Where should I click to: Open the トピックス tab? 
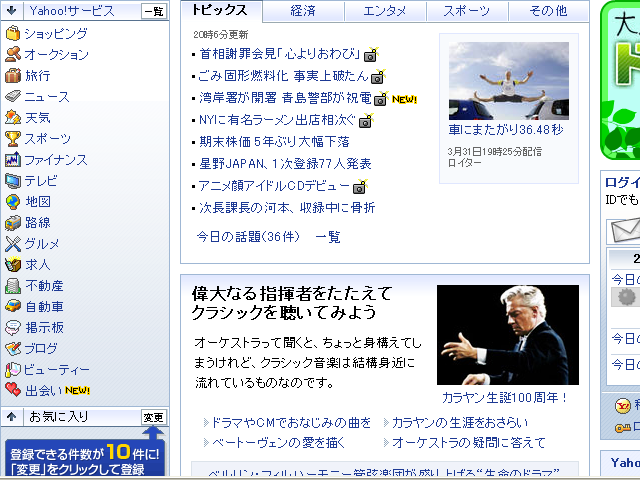pos(220,10)
